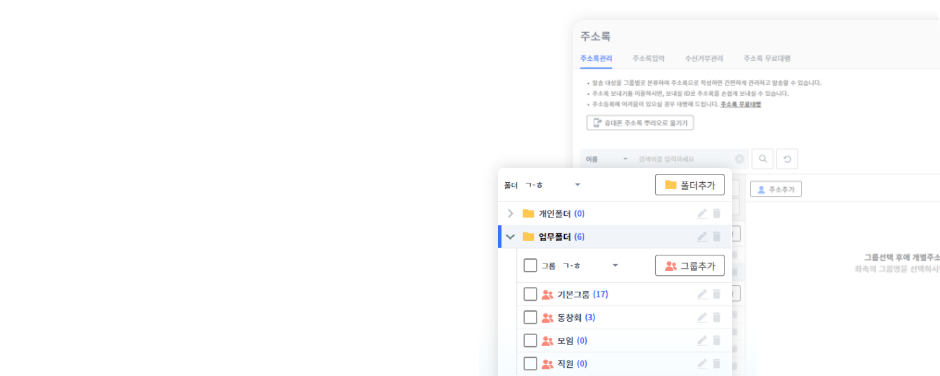
Task: Click the red people icon beside 모임
Action: tap(547, 341)
